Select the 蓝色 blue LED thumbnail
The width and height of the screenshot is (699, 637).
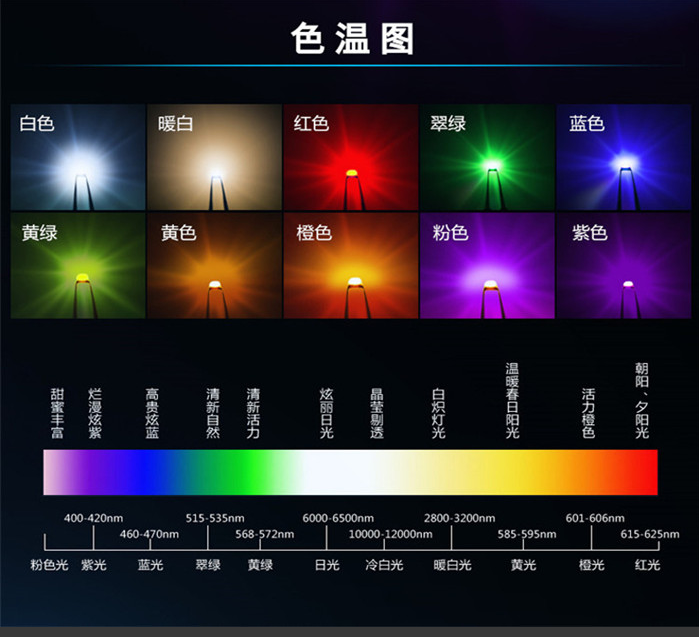623,157
